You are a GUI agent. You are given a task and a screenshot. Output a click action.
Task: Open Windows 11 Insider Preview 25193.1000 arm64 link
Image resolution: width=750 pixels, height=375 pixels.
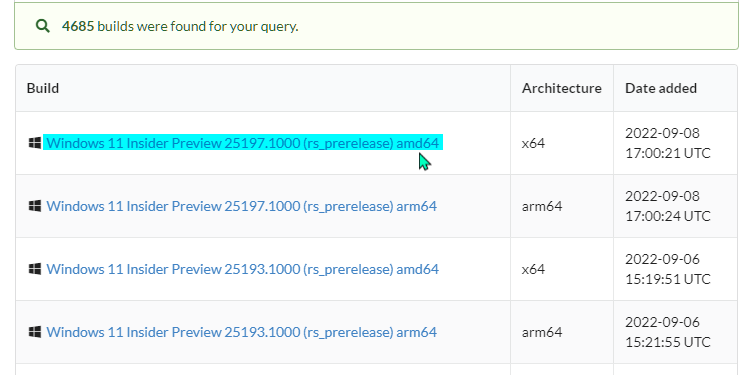[x=242, y=332]
